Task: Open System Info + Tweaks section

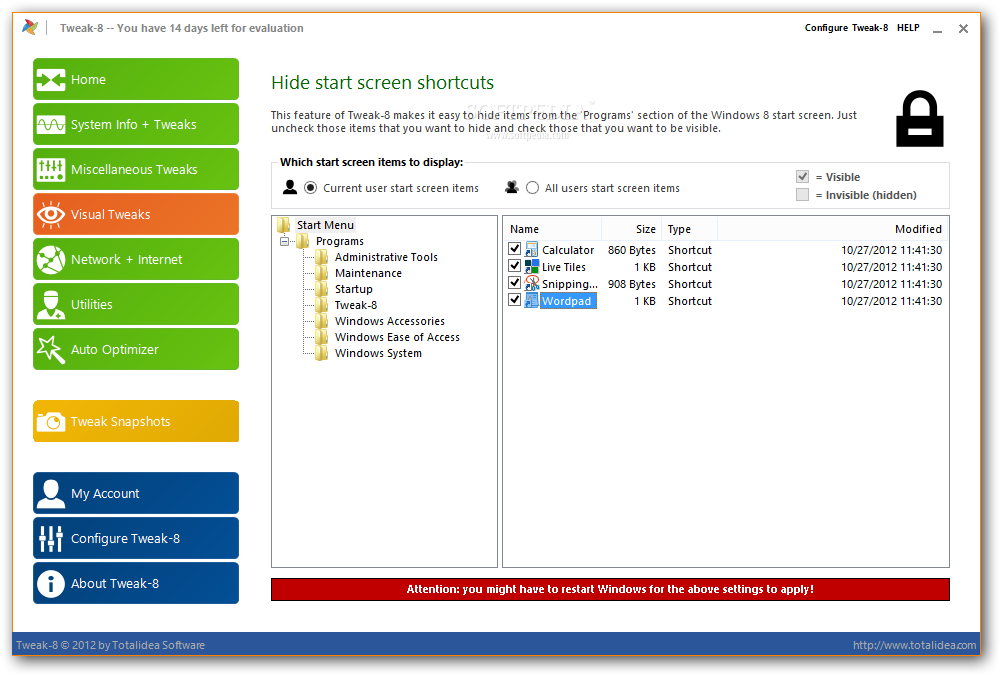Action: coord(136,124)
